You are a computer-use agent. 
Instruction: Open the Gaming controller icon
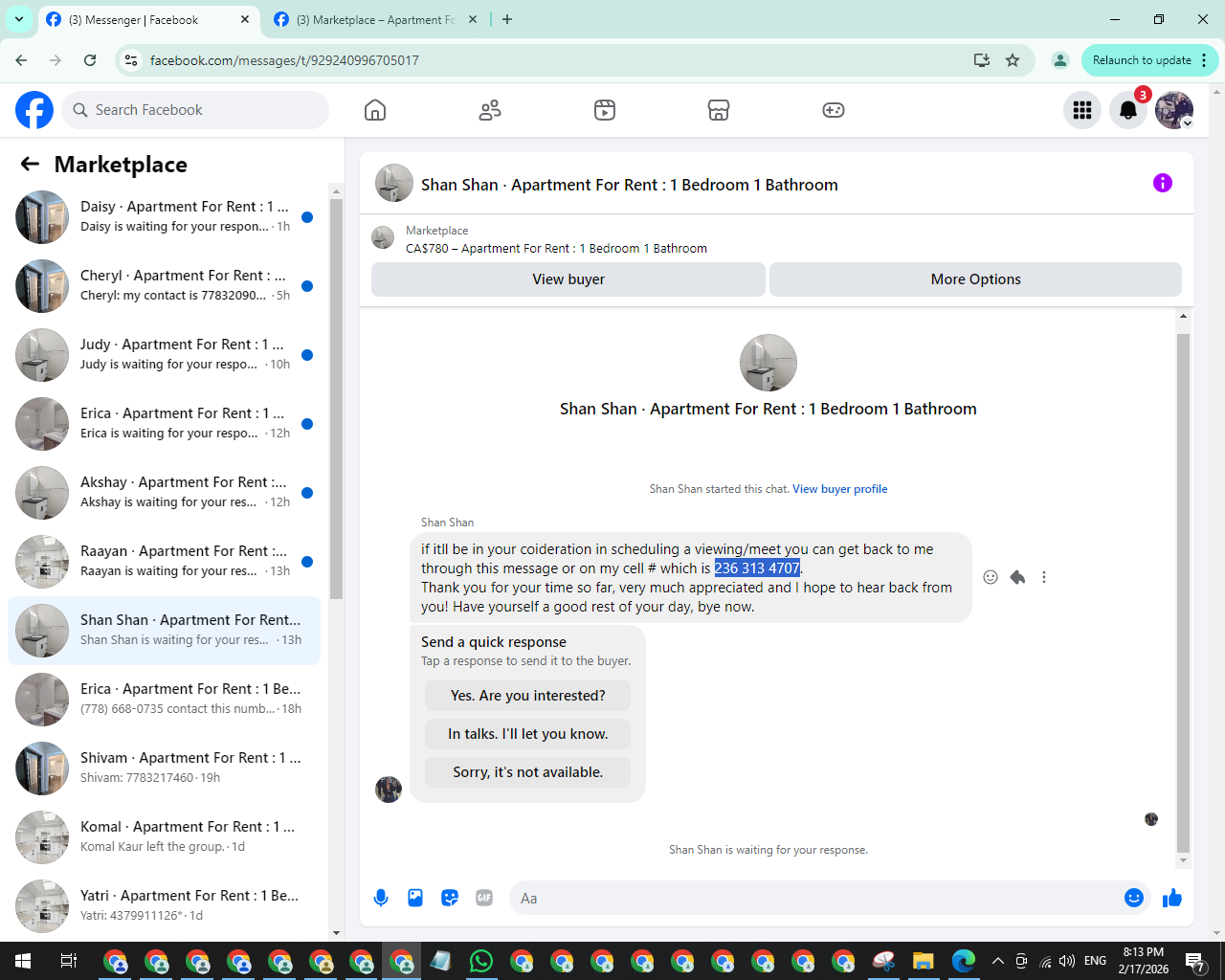[834, 110]
